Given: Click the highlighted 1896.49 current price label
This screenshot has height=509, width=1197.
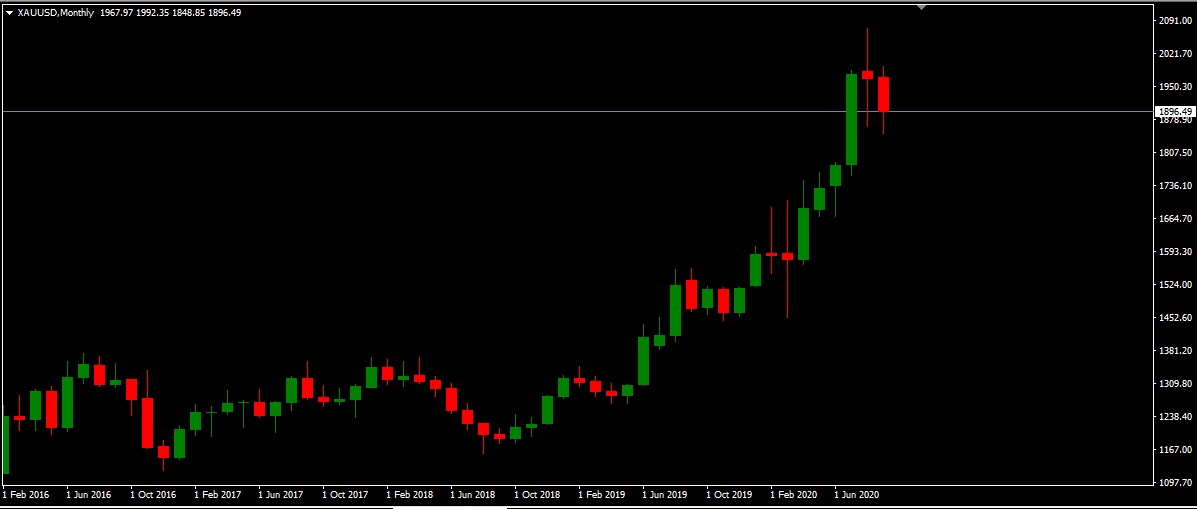Looking at the screenshot, I should 1174,112.
